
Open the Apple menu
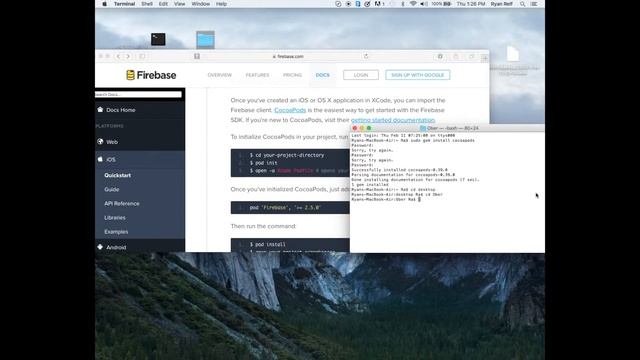point(104,4)
